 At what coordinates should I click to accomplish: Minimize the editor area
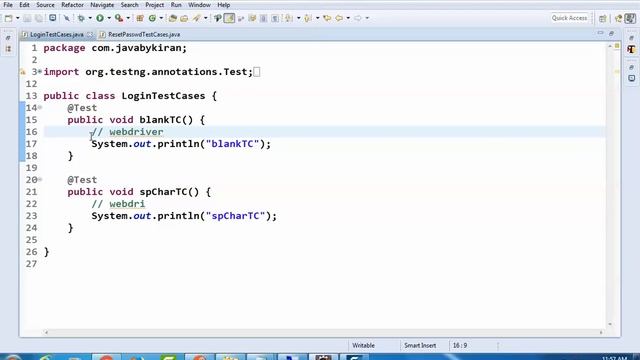pos(600,33)
